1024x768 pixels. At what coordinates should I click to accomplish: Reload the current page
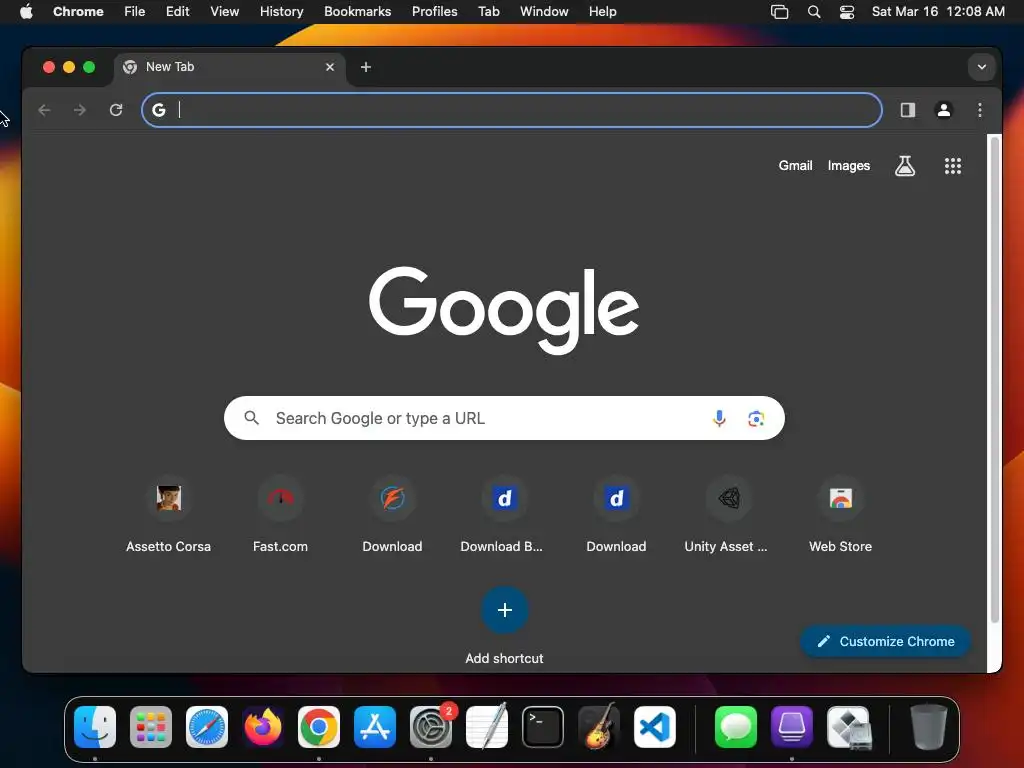116,110
